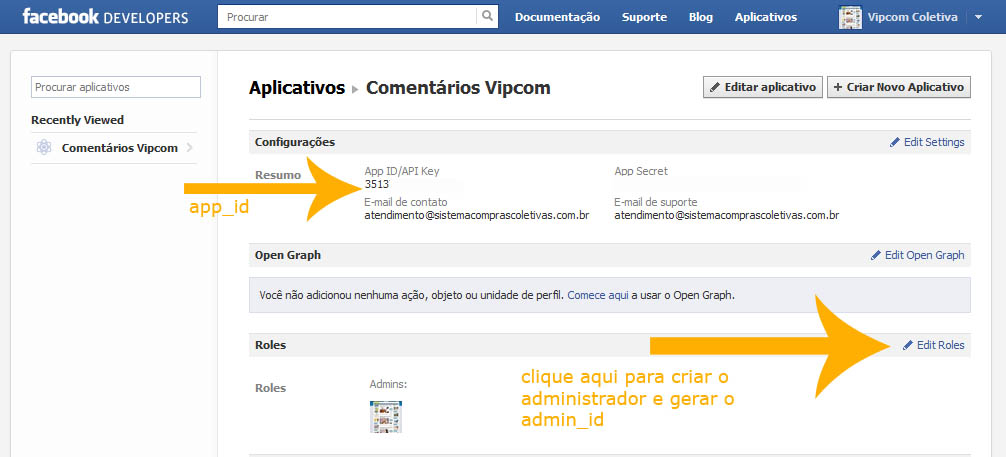Focus the Procurar aplicativos search box

pyautogui.click(x=116, y=87)
